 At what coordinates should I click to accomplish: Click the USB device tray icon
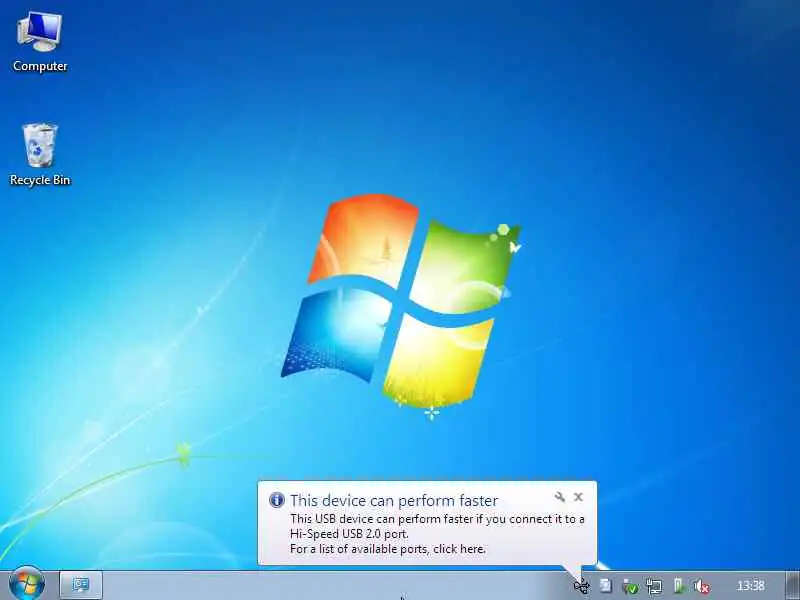click(x=582, y=586)
